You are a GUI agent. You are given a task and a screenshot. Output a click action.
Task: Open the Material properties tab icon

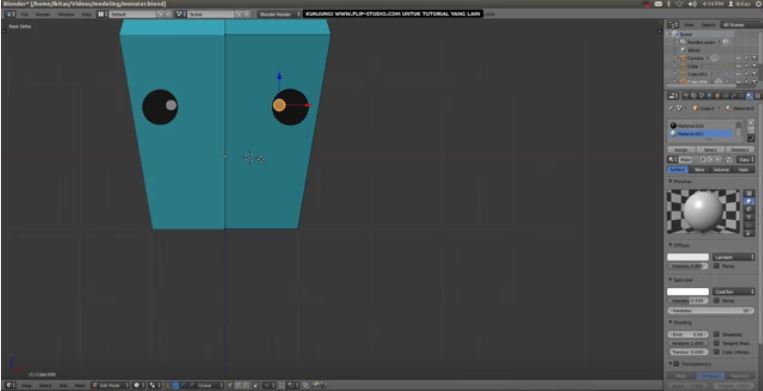pos(749,96)
